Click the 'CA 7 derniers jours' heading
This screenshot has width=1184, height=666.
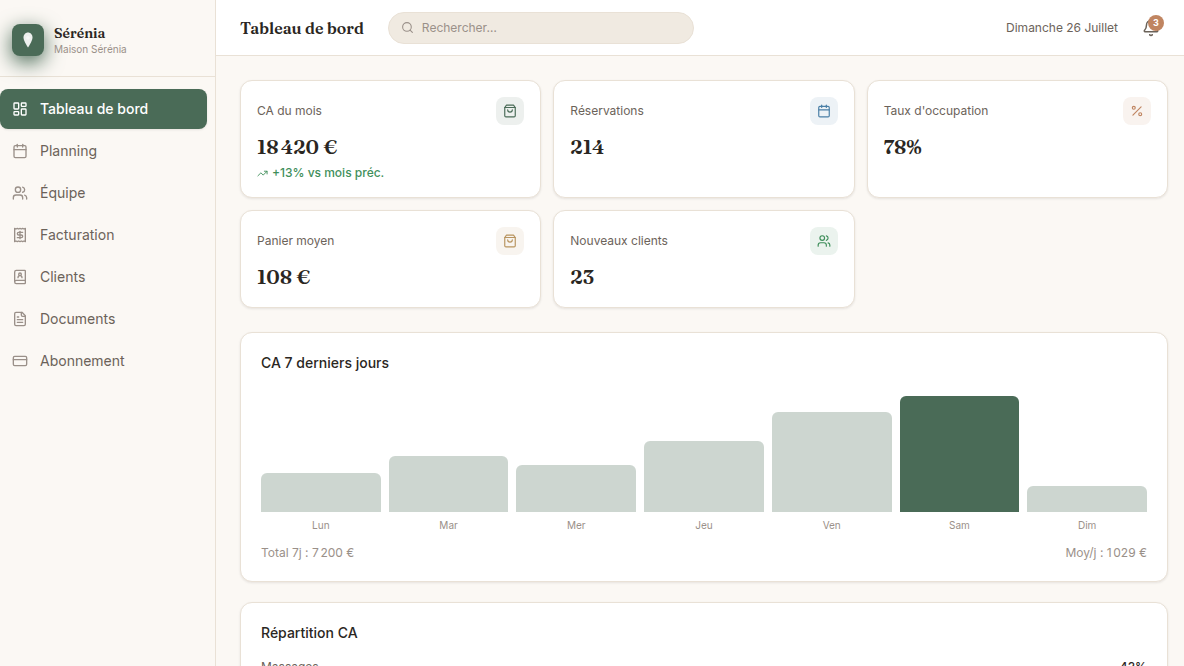tap(325, 363)
